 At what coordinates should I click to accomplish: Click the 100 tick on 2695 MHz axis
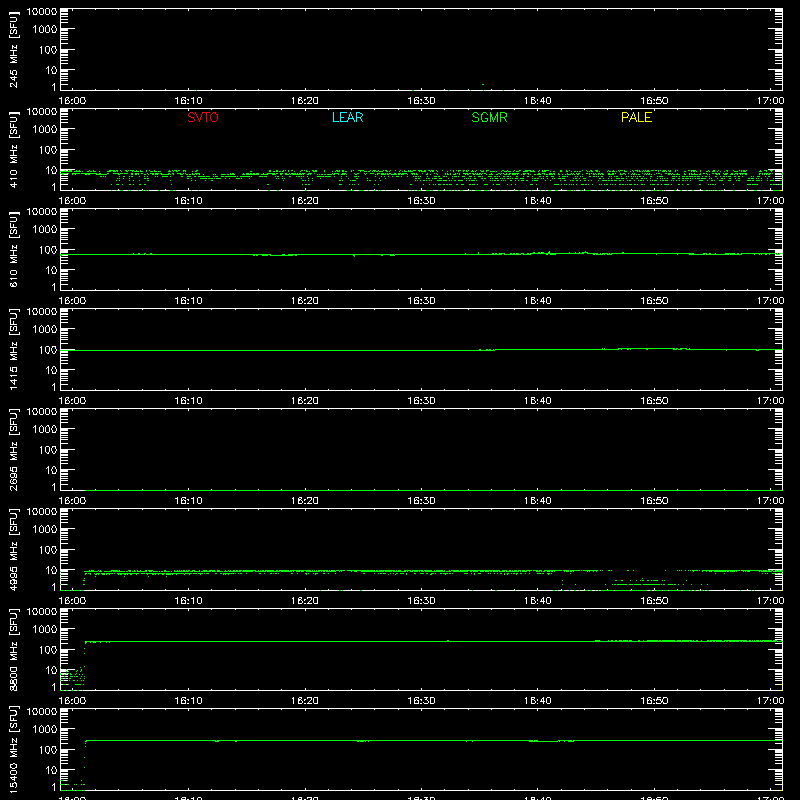point(48,449)
